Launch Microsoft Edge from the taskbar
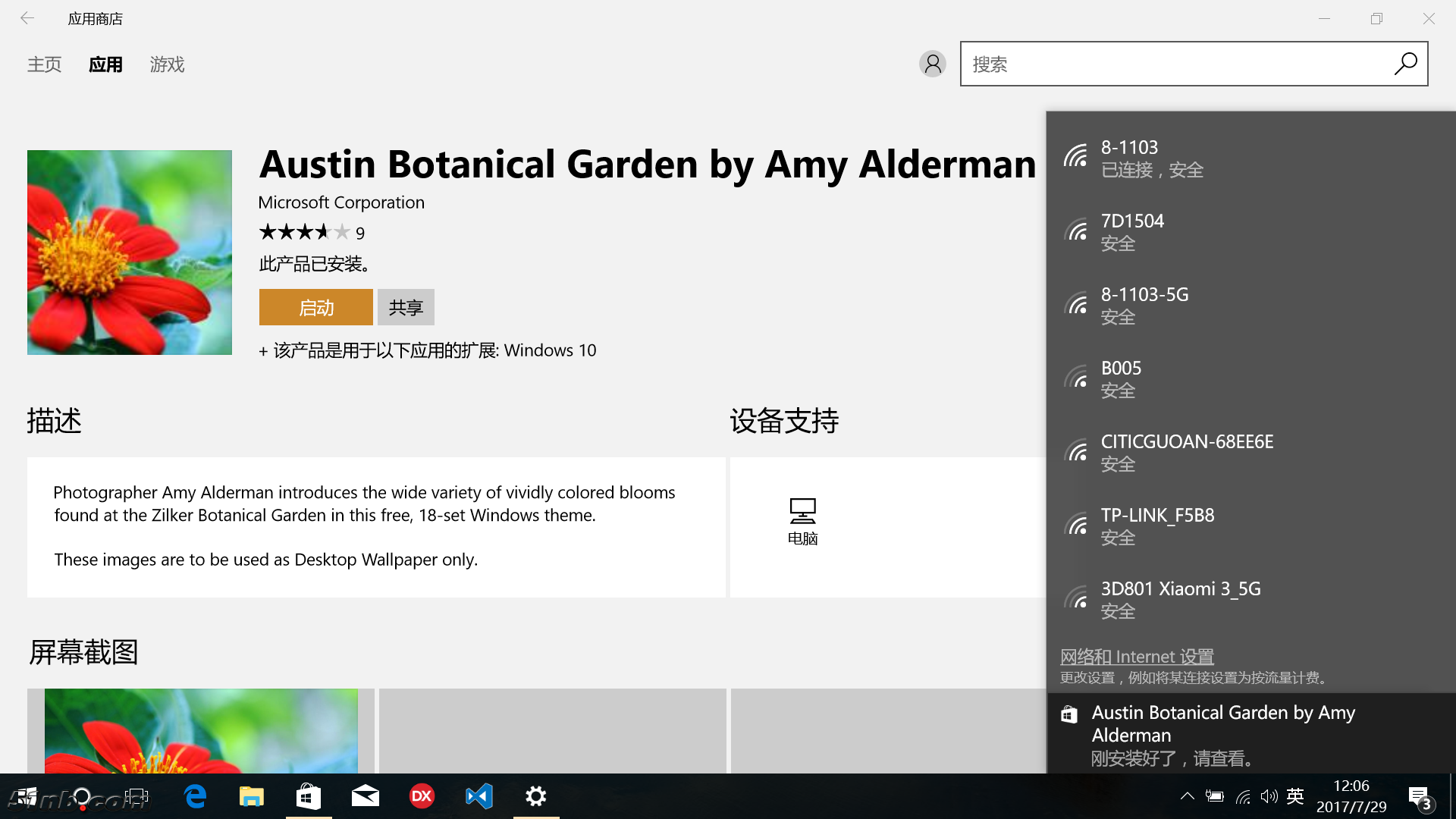 pos(195,796)
